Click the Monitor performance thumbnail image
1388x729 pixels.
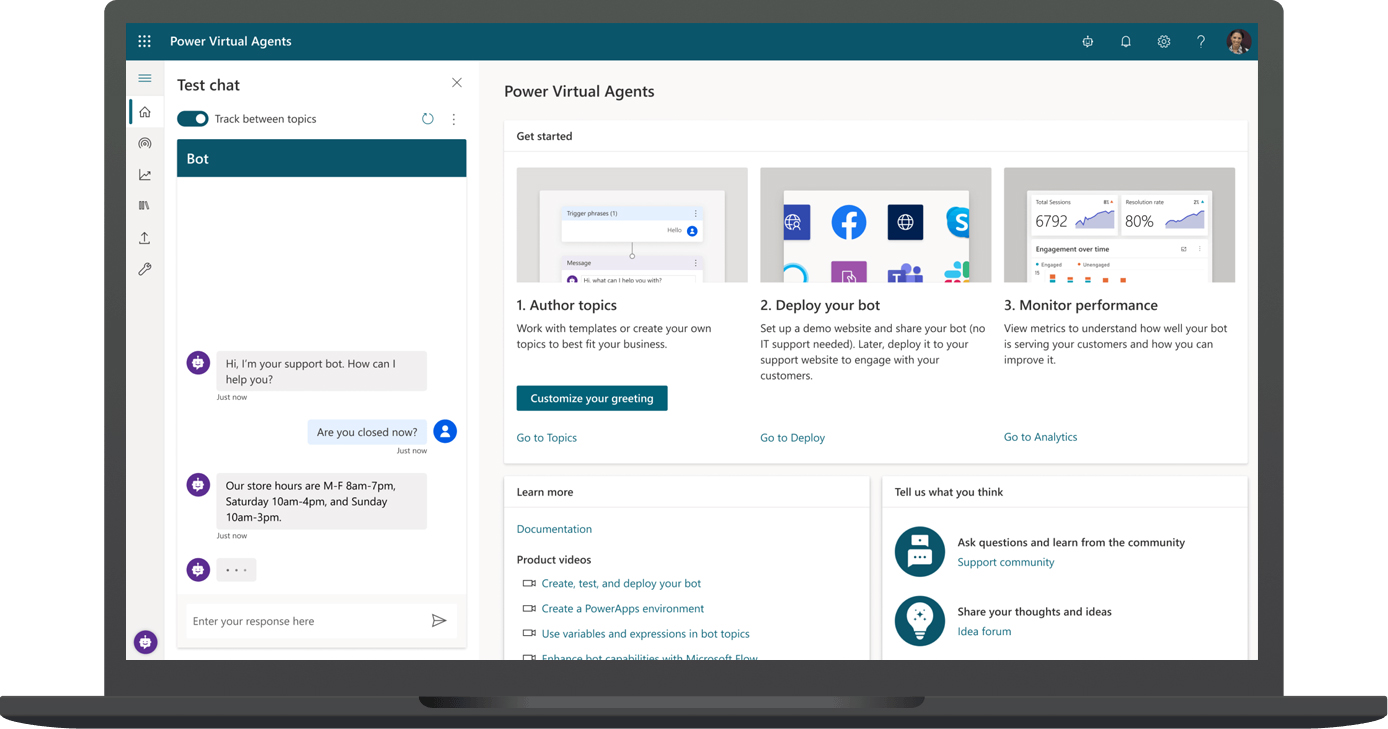coord(1119,225)
